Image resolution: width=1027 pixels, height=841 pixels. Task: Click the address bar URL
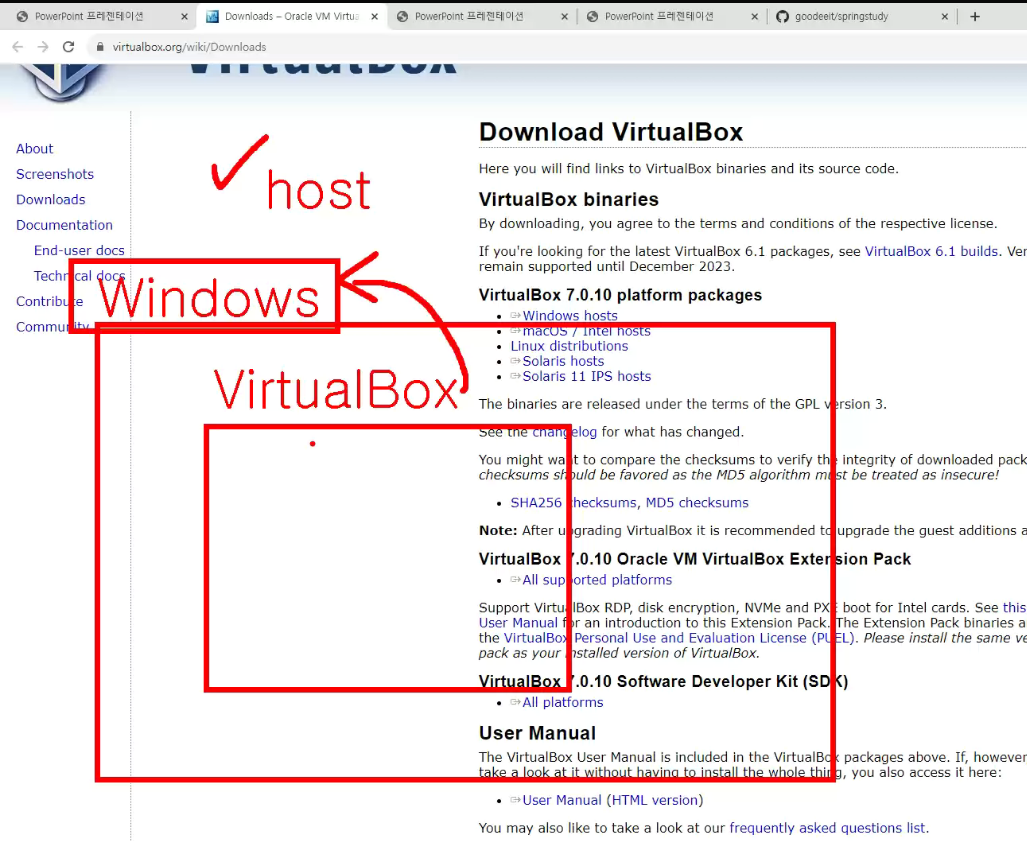pos(189,47)
